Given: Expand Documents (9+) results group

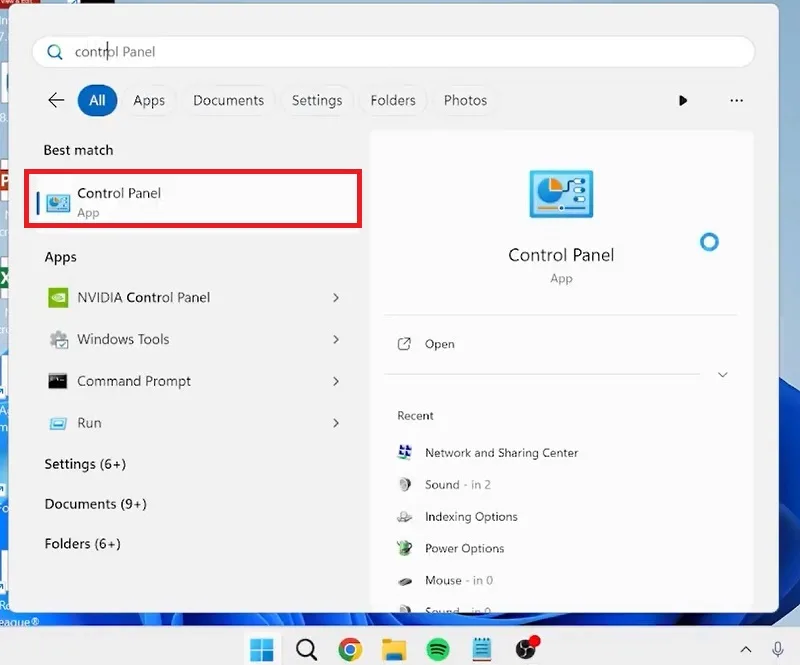Looking at the screenshot, I should (x=95, y=504).
